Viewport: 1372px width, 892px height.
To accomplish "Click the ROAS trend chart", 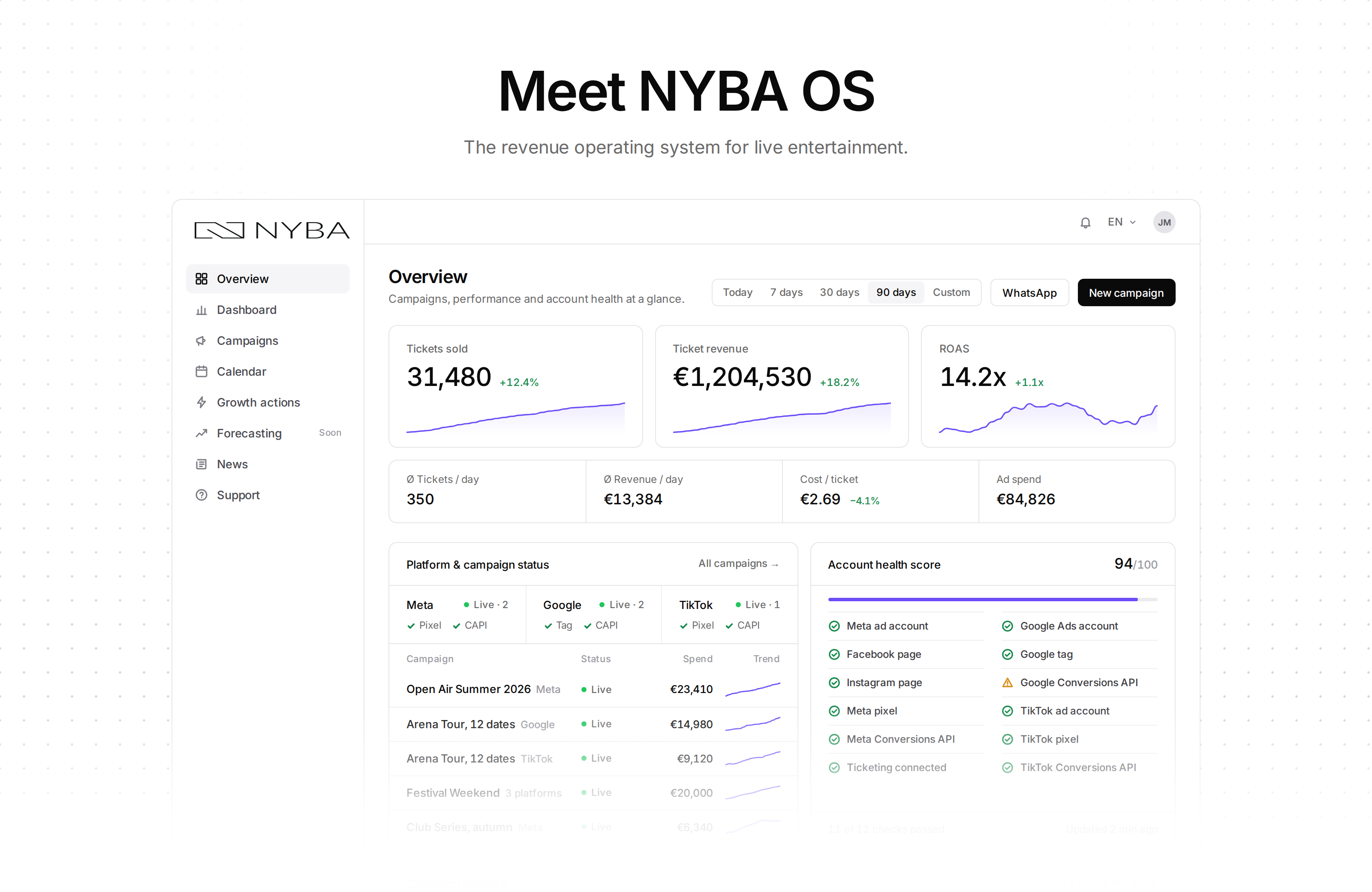I will pos(1047,417).
